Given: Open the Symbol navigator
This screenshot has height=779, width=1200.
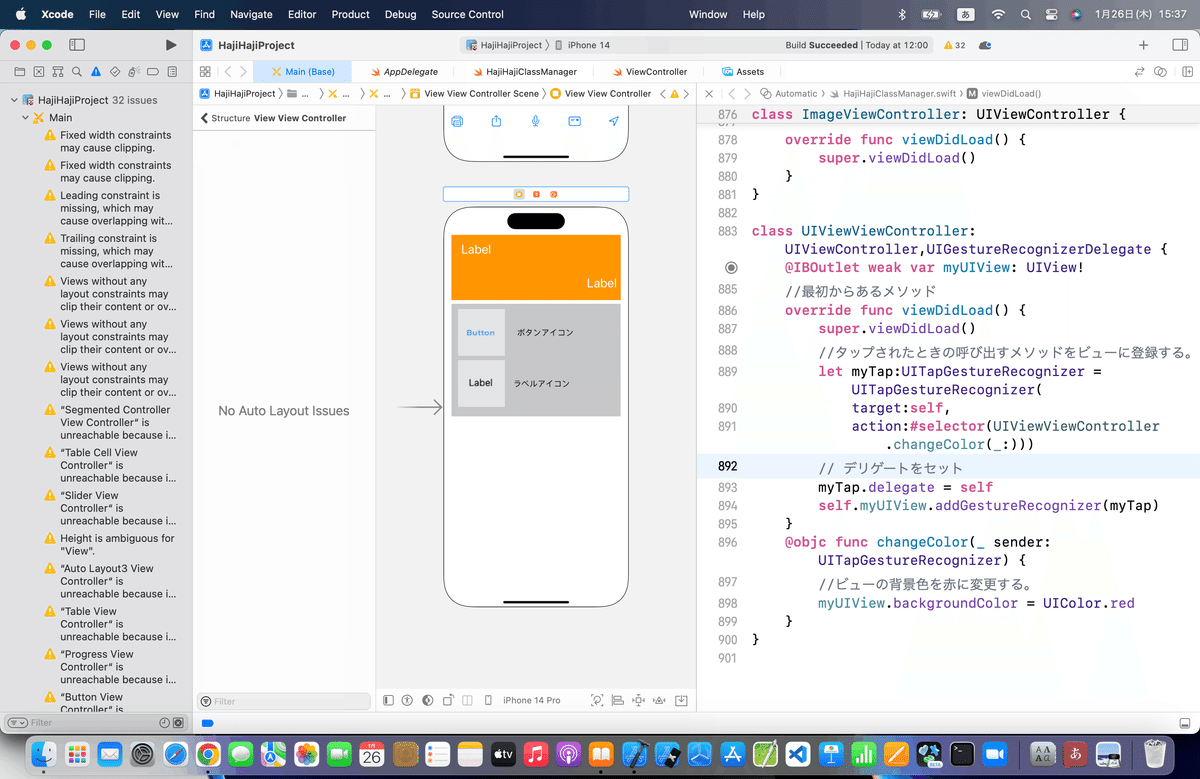Looking at the screenshot, I should coord(57,72).
